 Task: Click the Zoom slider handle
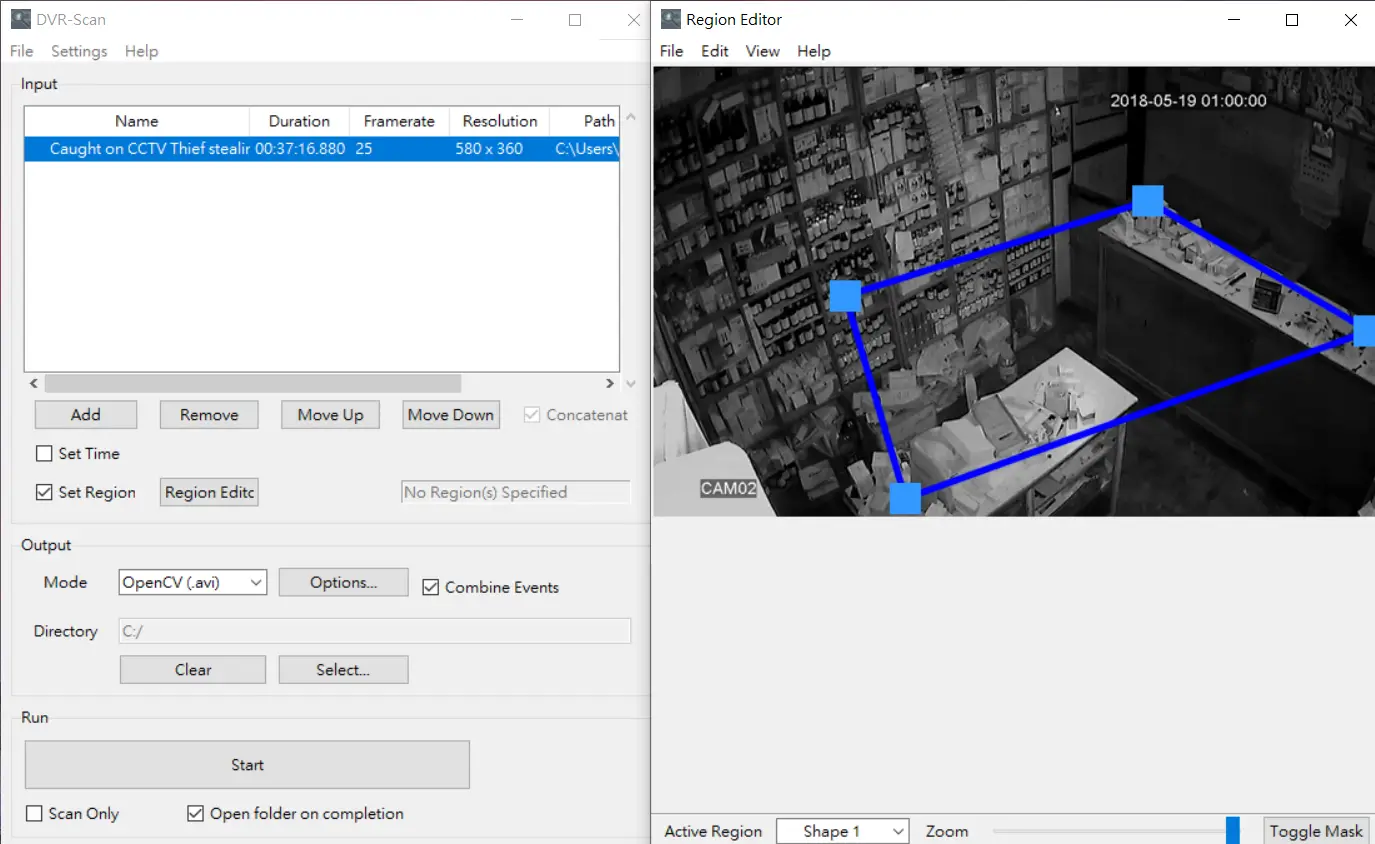click(1232, 831)
